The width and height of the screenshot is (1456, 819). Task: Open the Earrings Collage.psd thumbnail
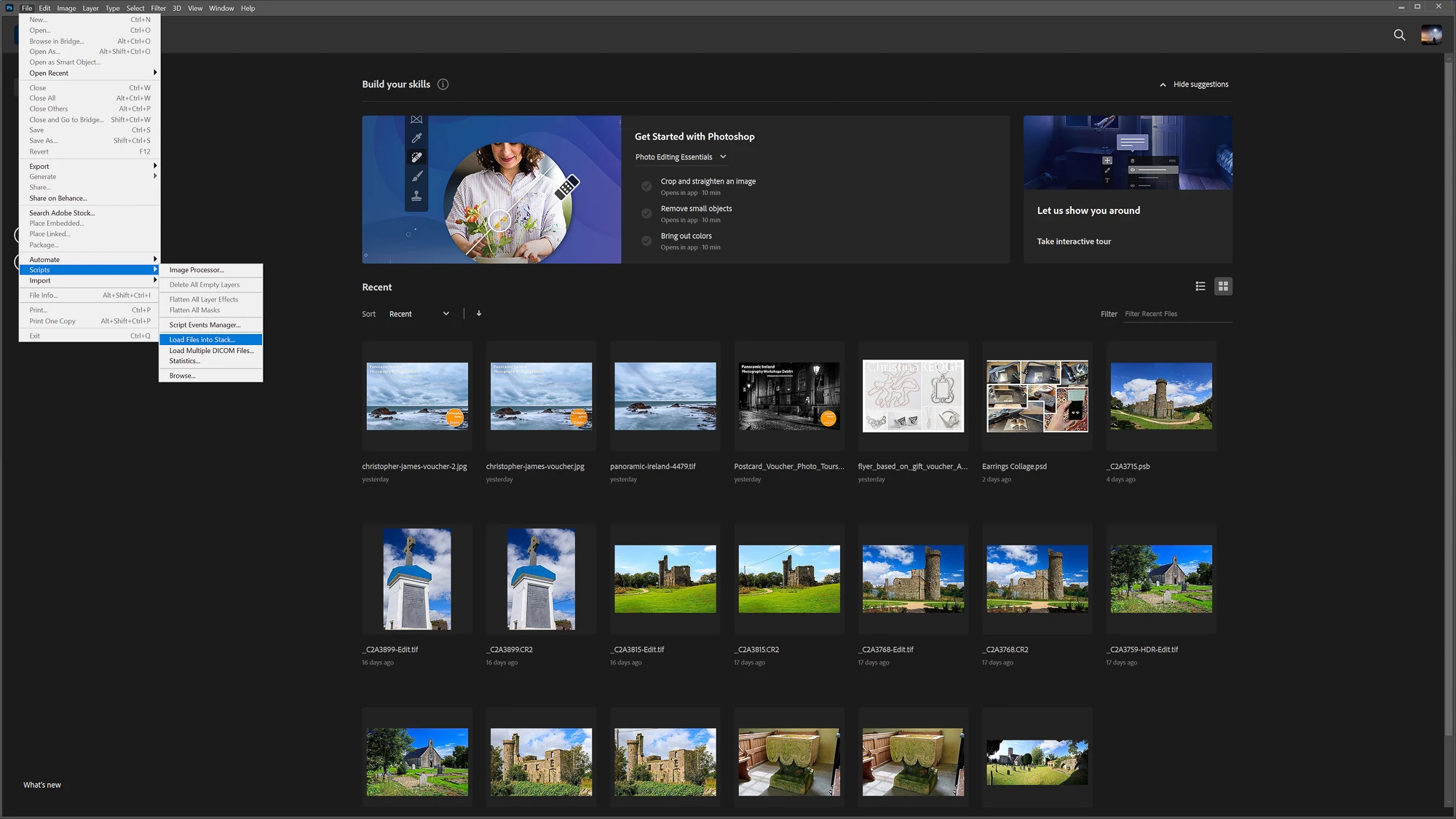point(1037,397)
